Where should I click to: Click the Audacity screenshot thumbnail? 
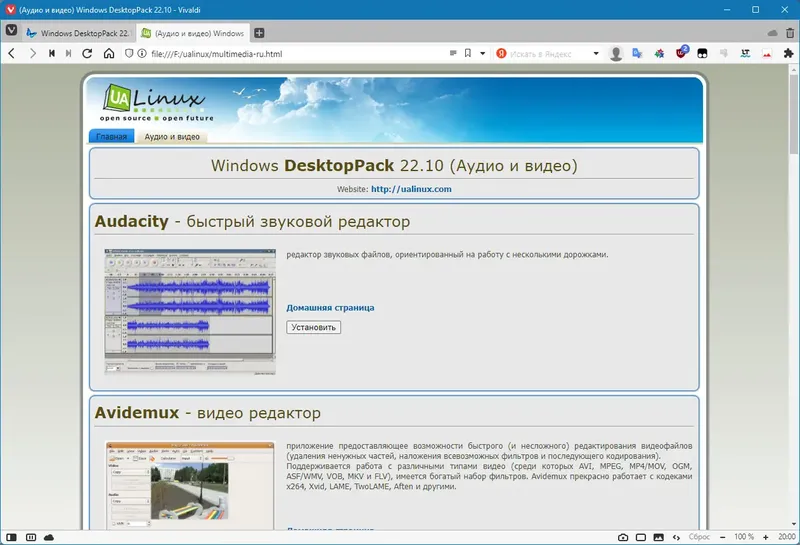pyautogui.click(x=190, y=312)
